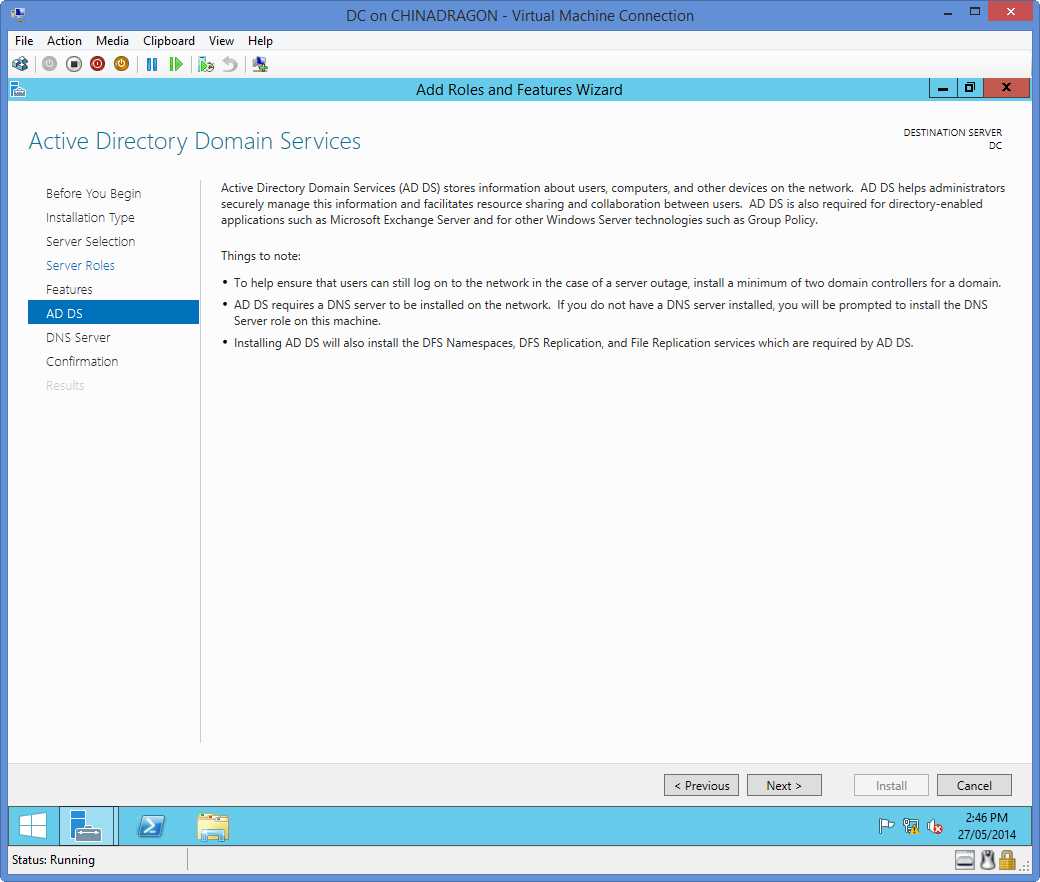The height and width of the screenshot is (882, 1040).
Task: Click the 'Status: Running' status text
Action: pos(54,860)
